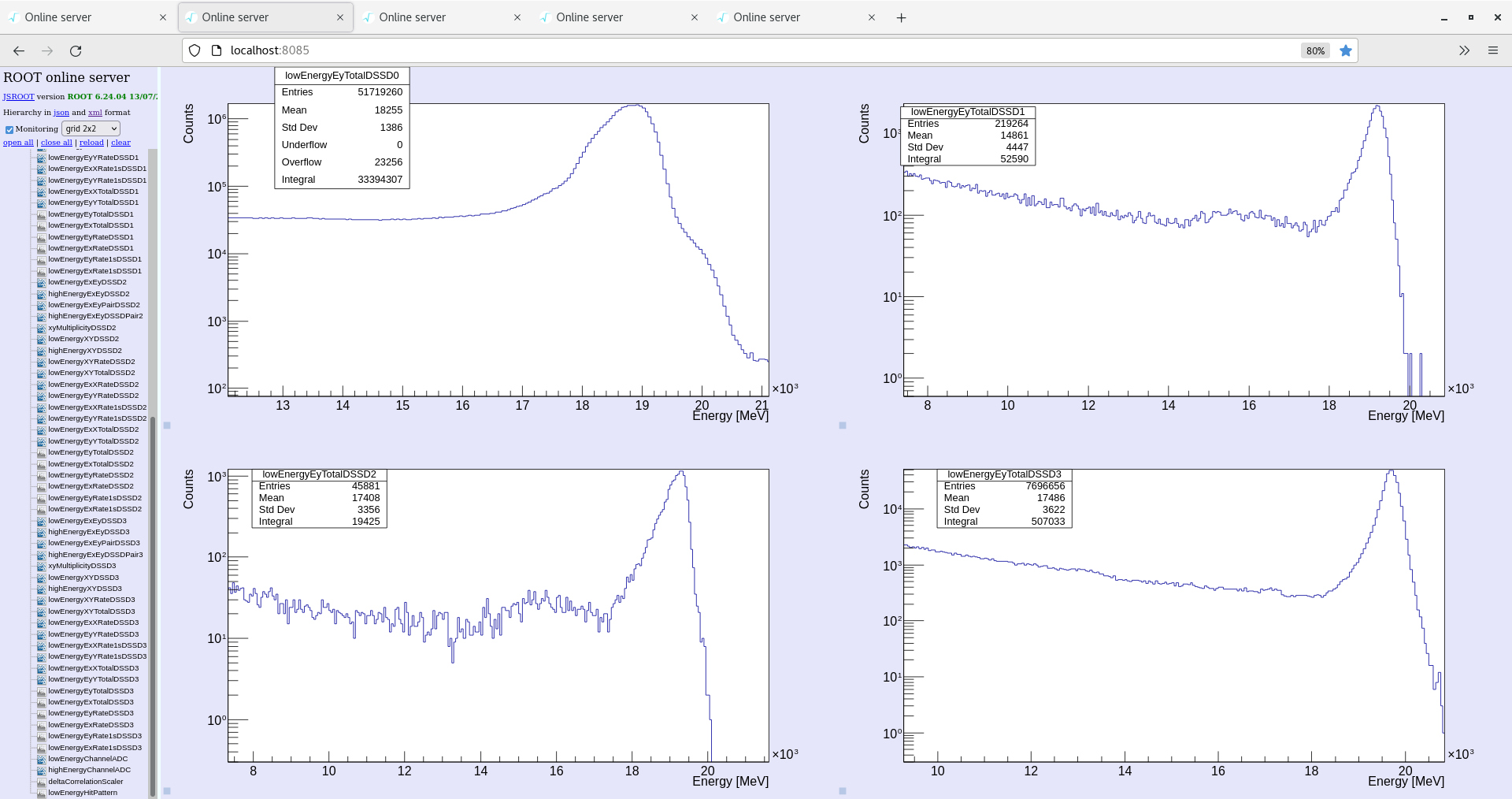Open tree item lowEnergyEyYTotalDSSD1
Viewport: 1512px width, 799px height.
pyautogui.click(x=93, y=203)
